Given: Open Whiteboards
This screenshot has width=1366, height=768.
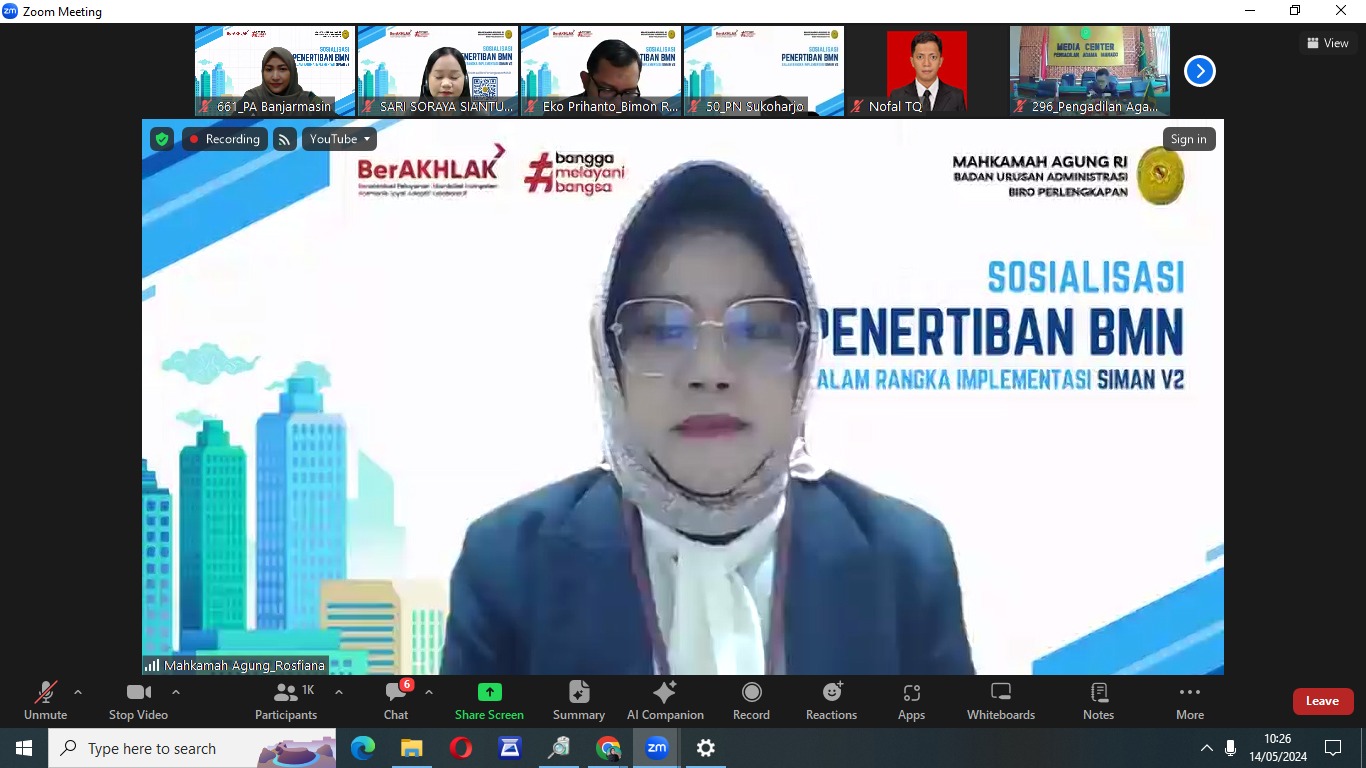Looking at the screenshot, I should (1001, 700).
